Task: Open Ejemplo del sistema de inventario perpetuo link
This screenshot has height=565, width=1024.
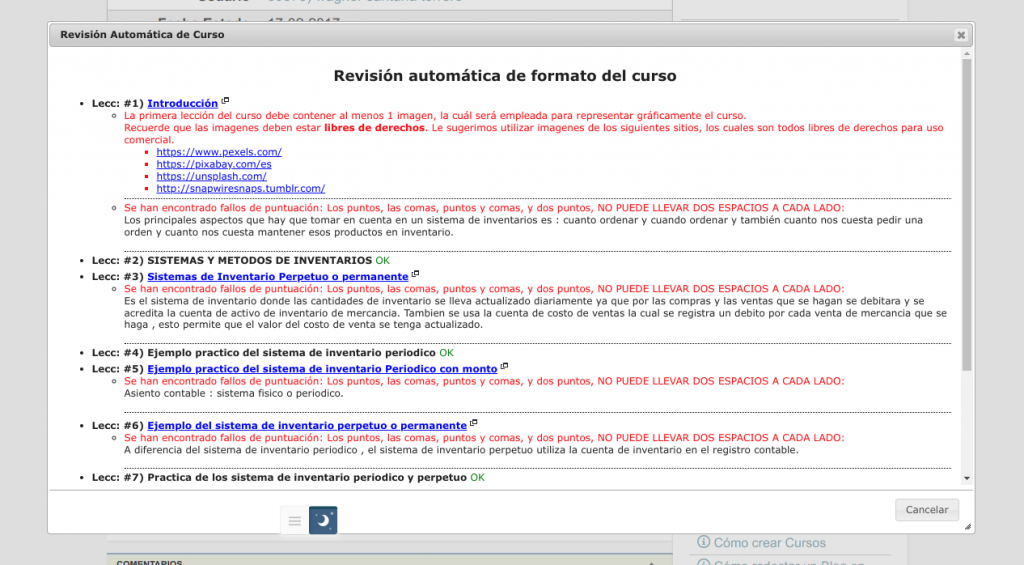Action: coord(307,425)
